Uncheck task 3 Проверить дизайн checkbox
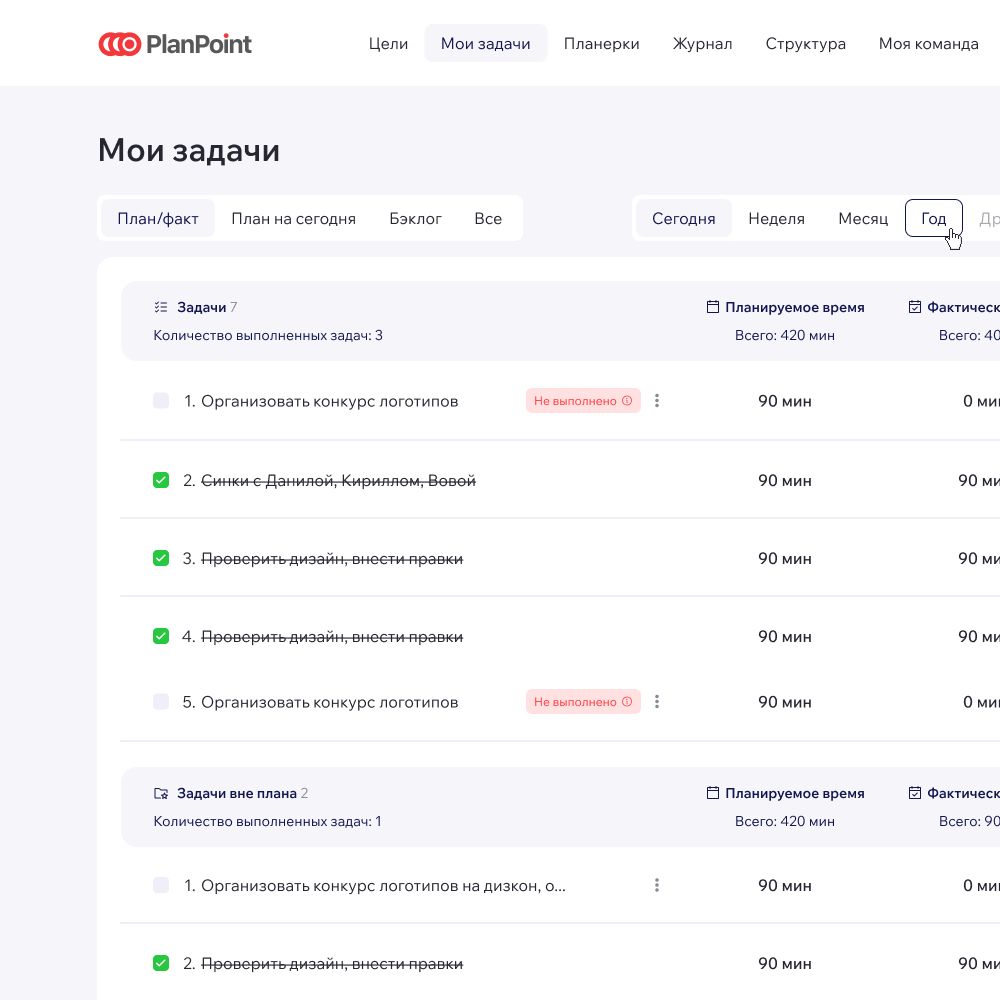This screenshot has width=1000, height=1000. tap(161, 558)
